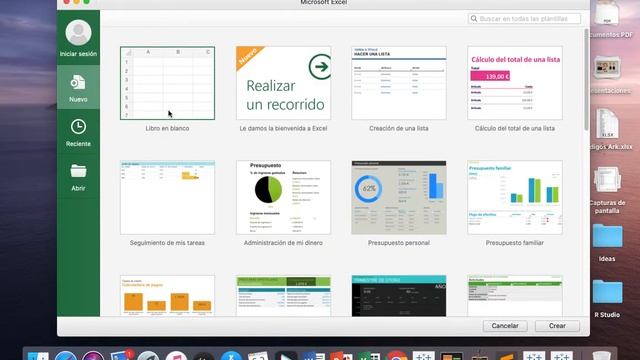This screenshot has width=640, height=360.
Task: Click the template gallery vertical scrollbar
Action: [587, 80]
